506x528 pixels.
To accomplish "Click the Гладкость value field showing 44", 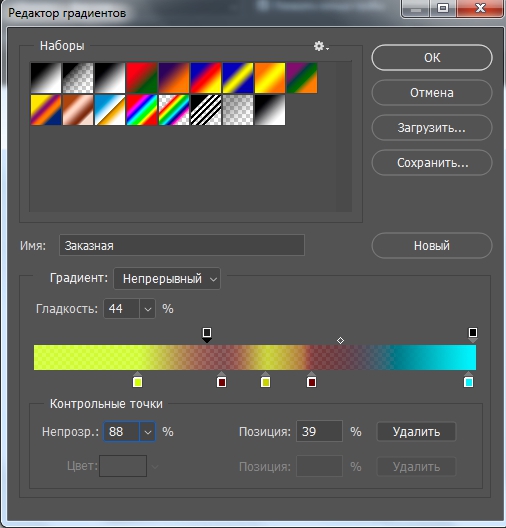I will click(x=121, y=308).
